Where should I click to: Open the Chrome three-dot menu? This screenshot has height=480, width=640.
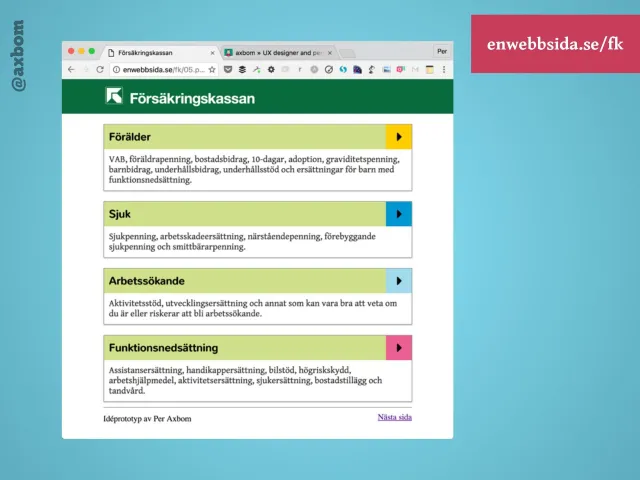pos(444,69)
